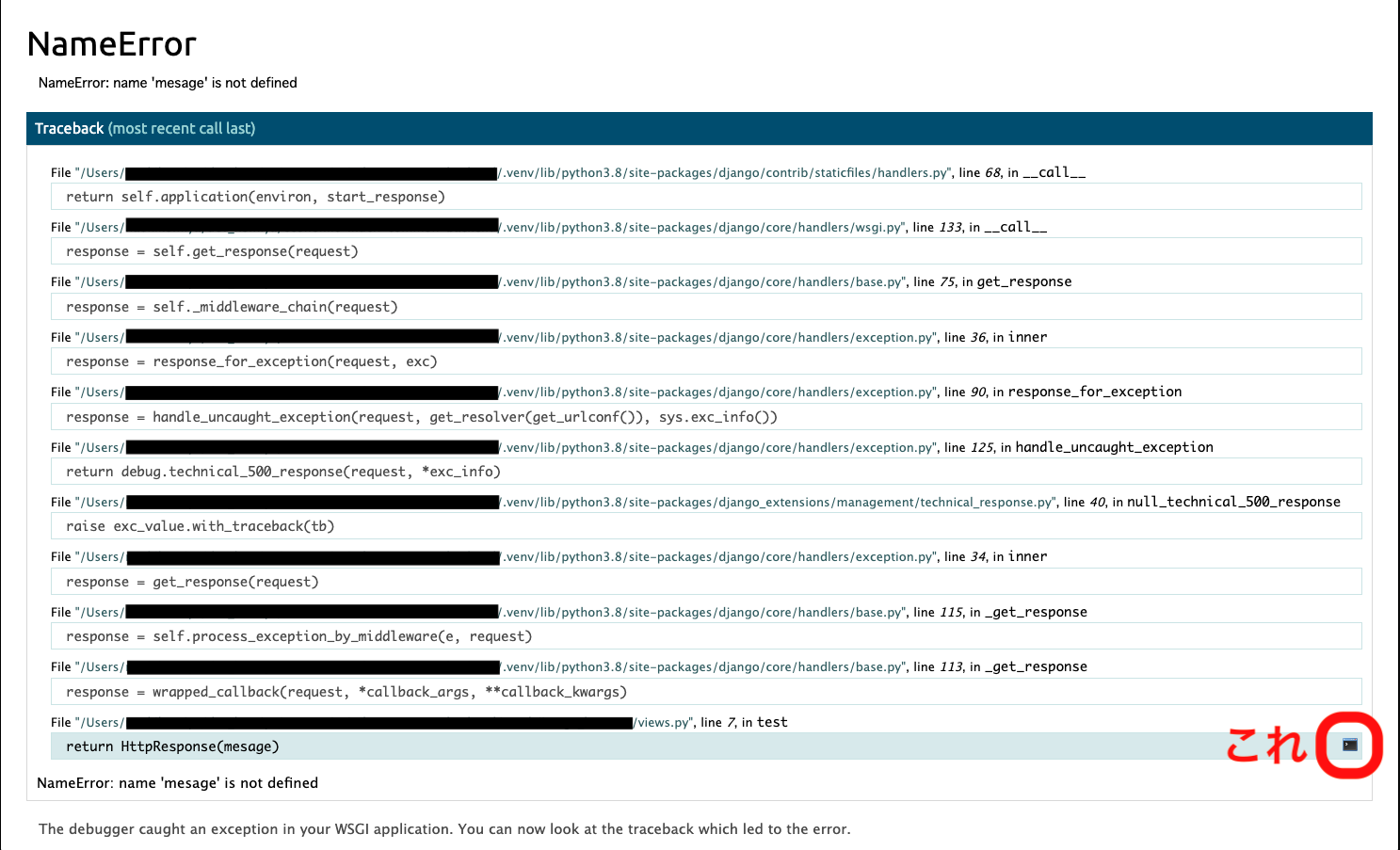Select the 'return debug.technical_500_response' code line
The height and width of the screenshot is (850, 1400).
[x=706, y=472]
